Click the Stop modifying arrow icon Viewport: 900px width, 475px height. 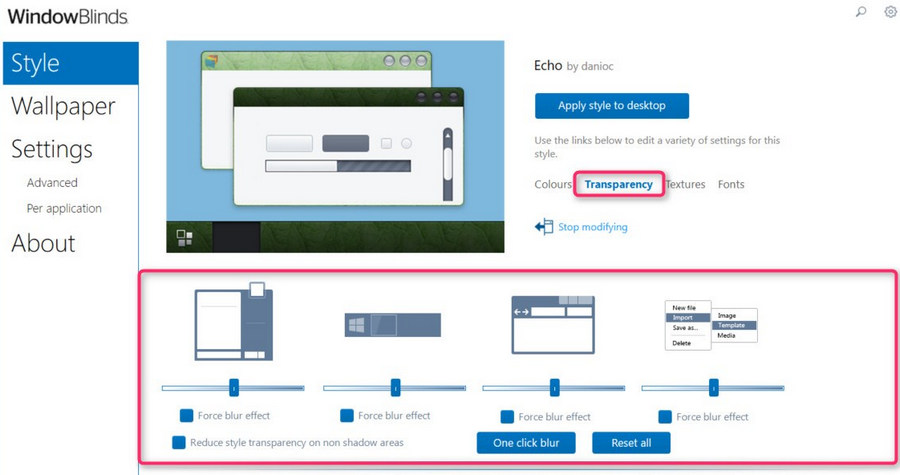tap(544, 227)
